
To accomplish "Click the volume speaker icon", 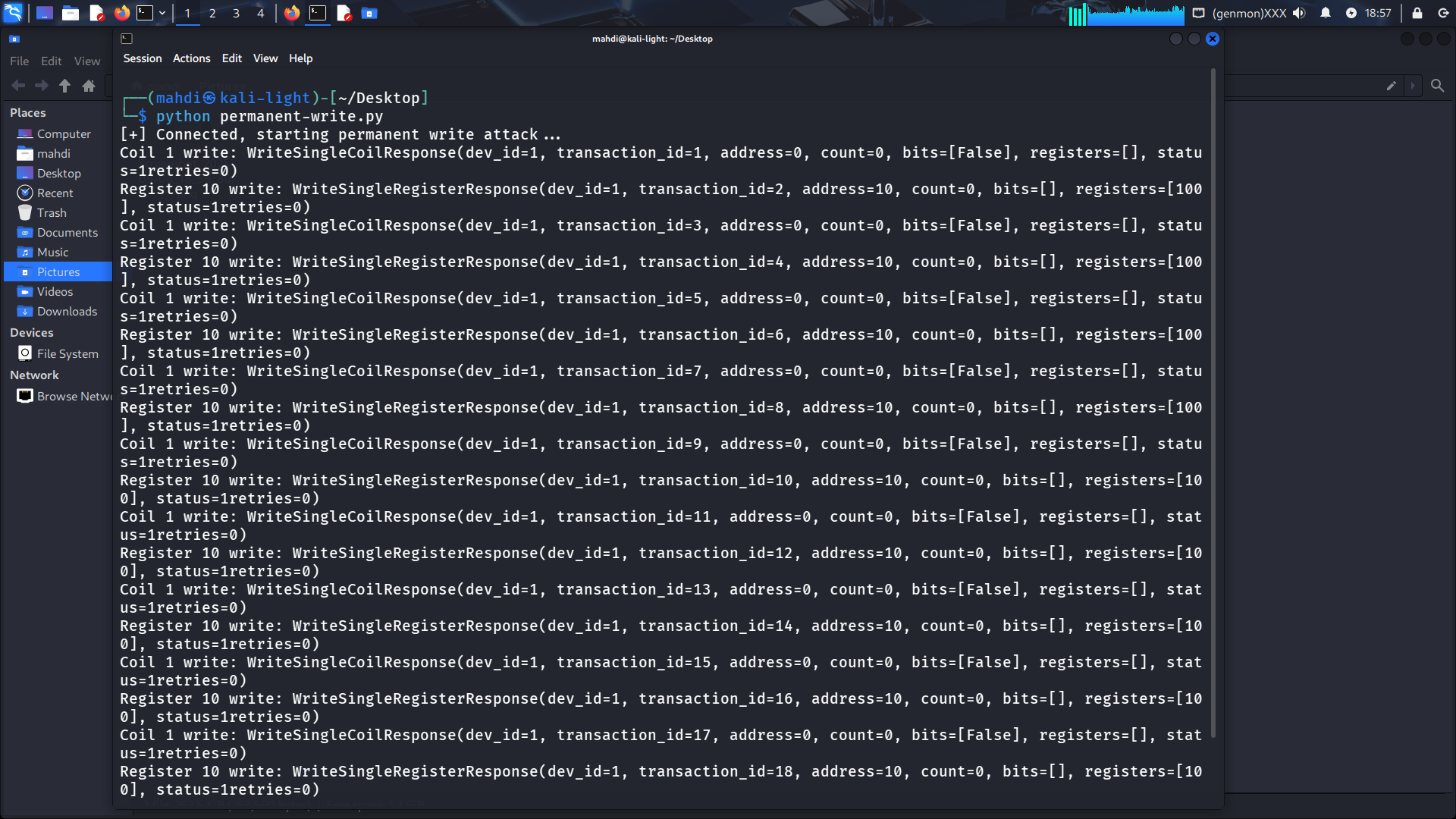I will click(1299, 13).
